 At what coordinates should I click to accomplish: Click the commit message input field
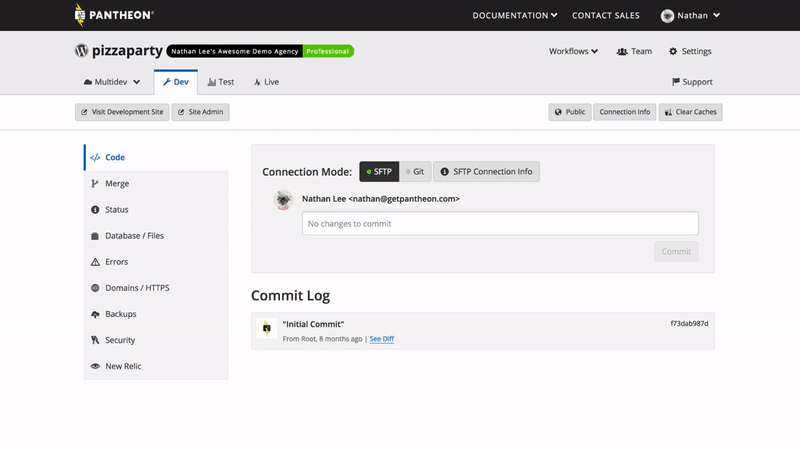500,223
